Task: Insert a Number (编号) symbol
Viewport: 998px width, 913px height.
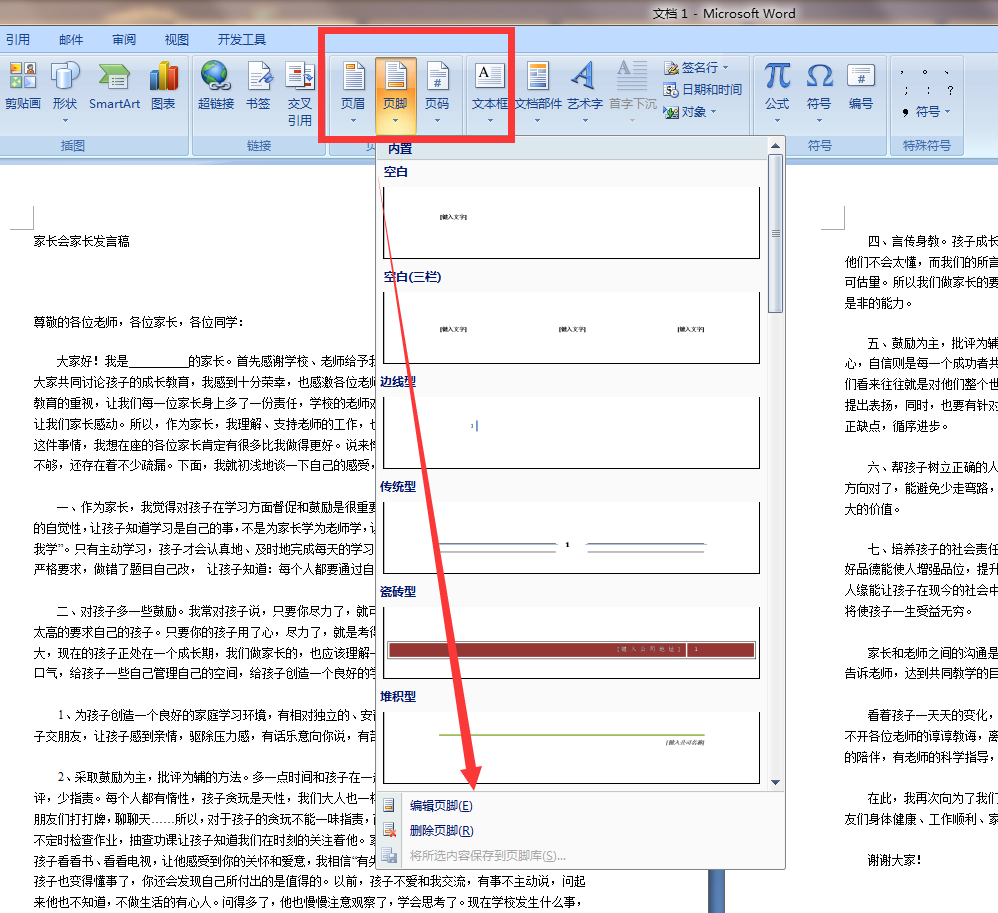Action: pyautogui.click(x=861, y=88)
